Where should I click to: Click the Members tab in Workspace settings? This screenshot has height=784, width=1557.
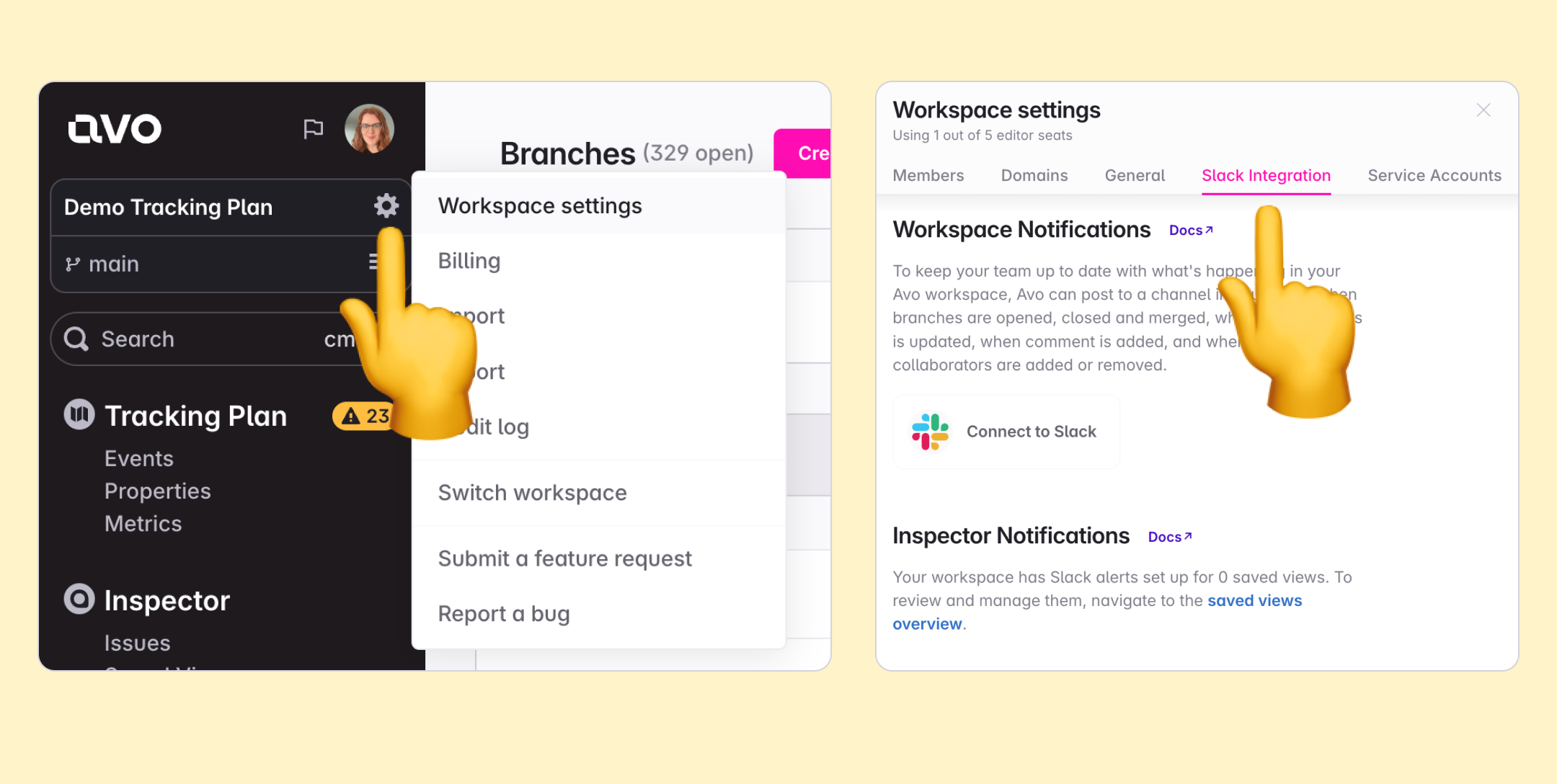point(927,175)
